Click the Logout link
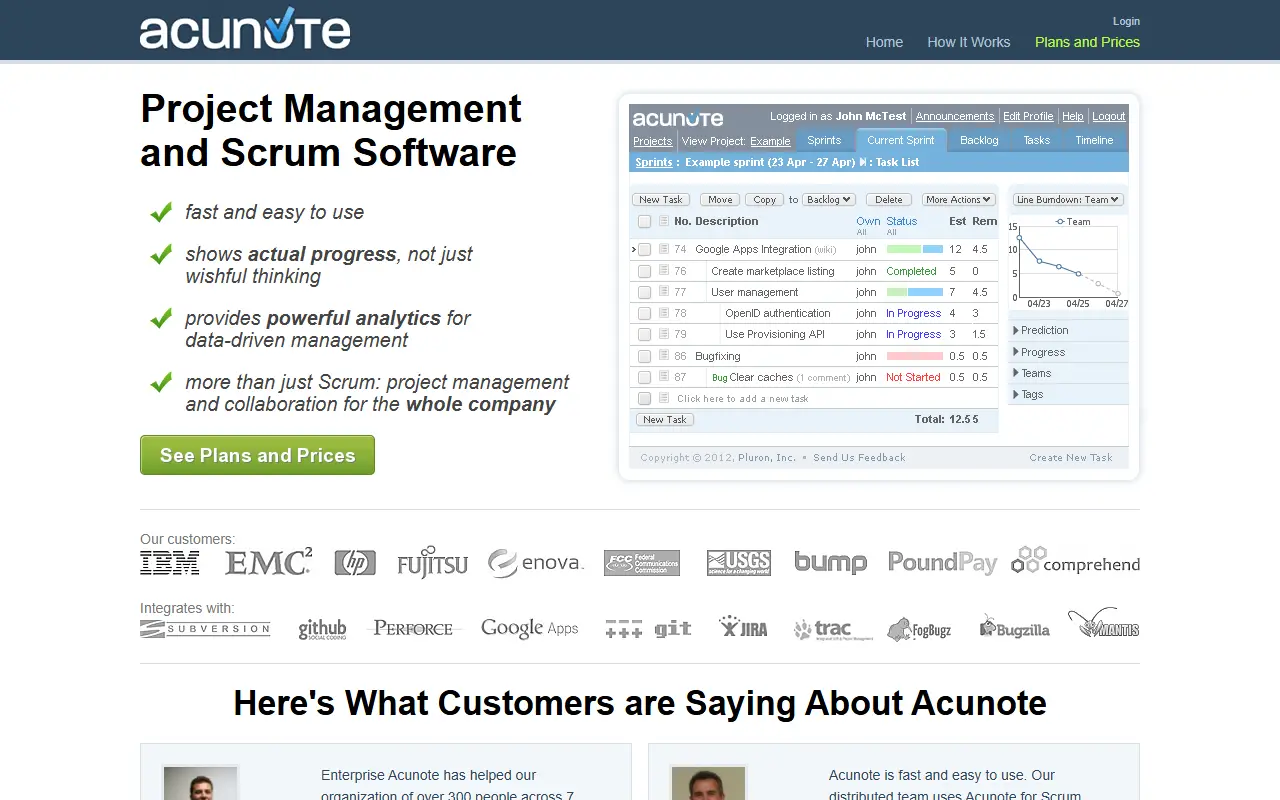 [x=1109, y=116]
